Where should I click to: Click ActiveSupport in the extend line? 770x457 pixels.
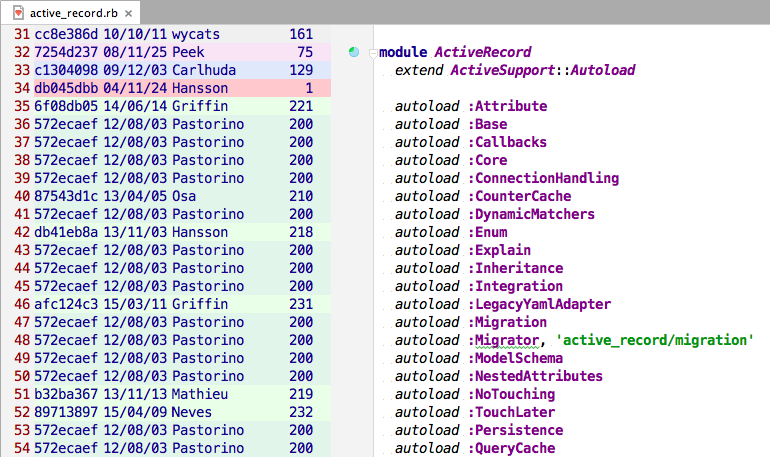[503, 70]
